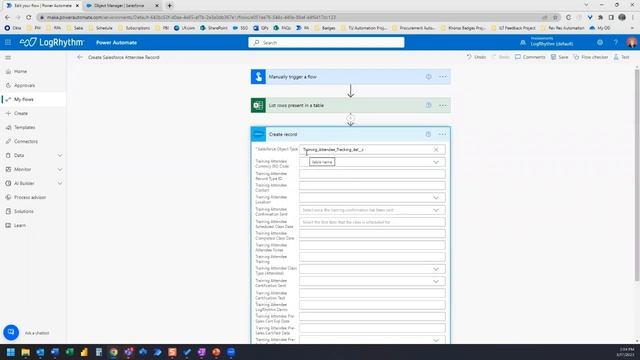Save the flow
This screenshot has width=640, height=360.
click(559, 57)
